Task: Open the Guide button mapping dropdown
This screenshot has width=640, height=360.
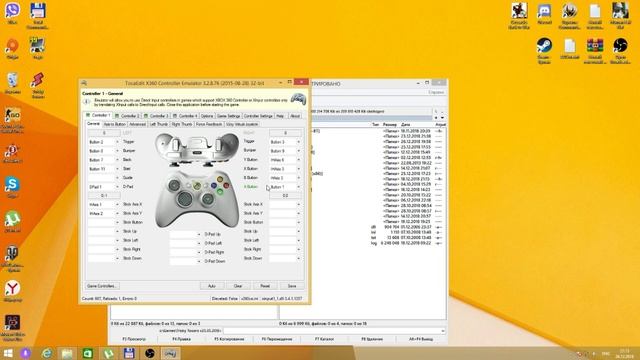Action: pyautogui.click(x=118, y=178)
